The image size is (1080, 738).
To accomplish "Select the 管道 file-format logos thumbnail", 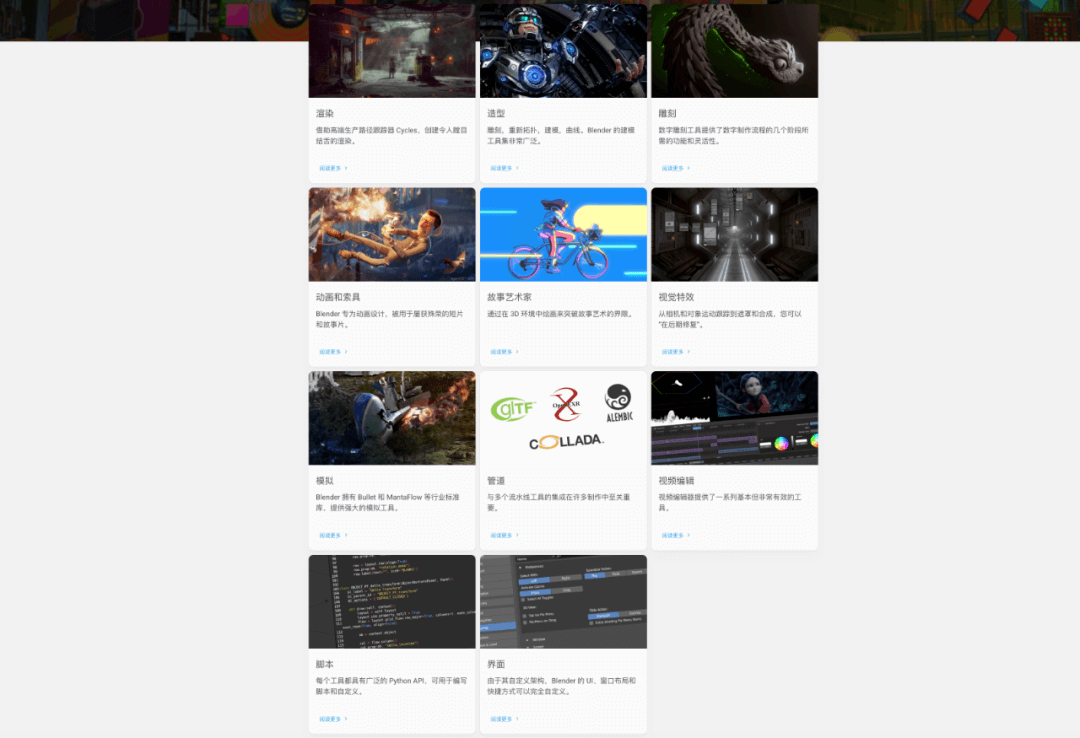I will click(563, 418).
